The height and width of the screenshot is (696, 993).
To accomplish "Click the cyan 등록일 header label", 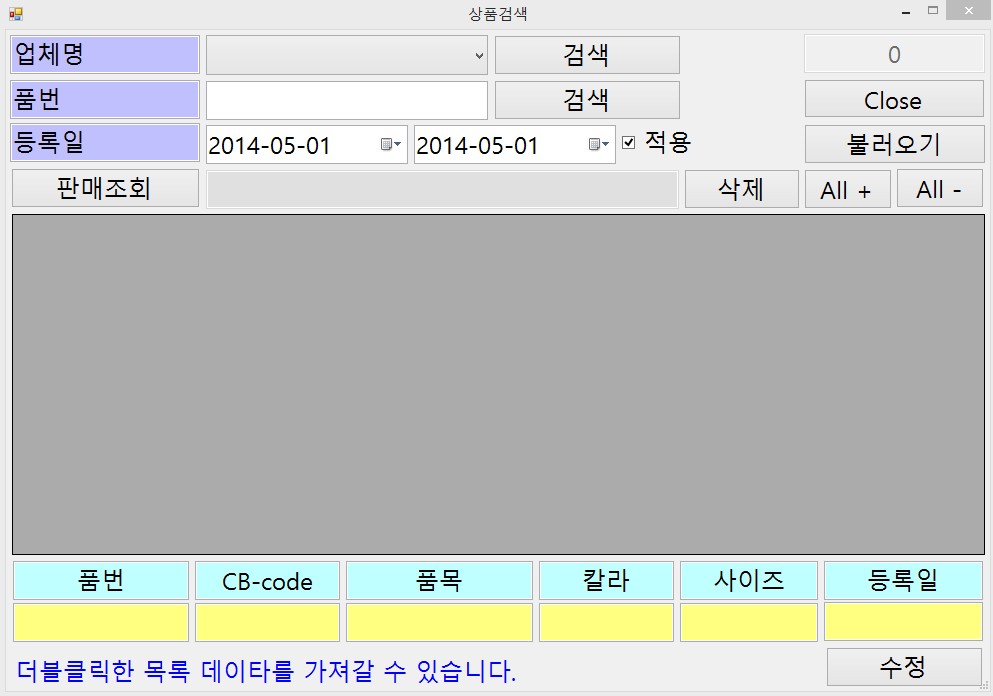I will point(903,580).
